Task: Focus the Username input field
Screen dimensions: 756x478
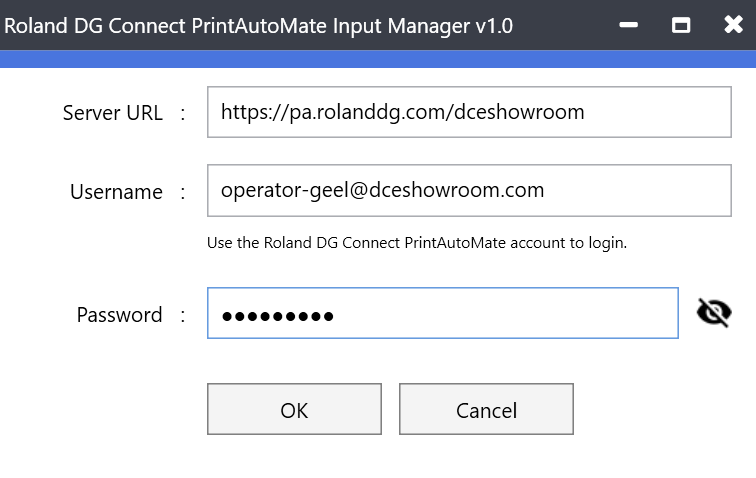Action: (x=469, y=191)
